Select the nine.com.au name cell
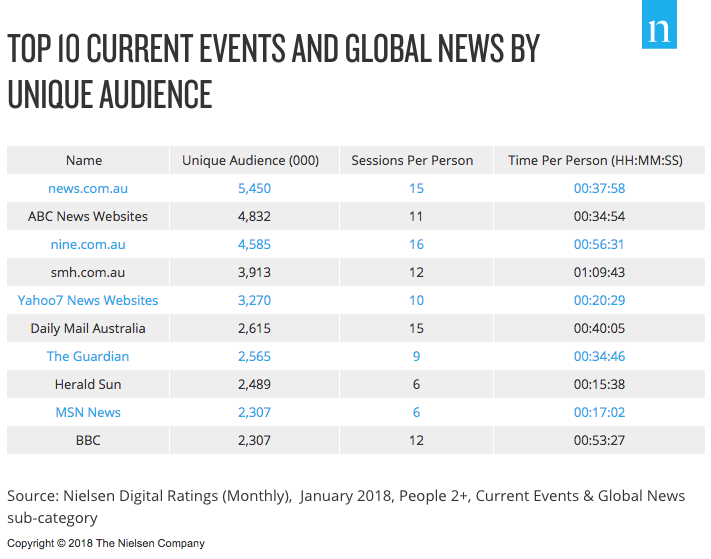 point(88,245)
